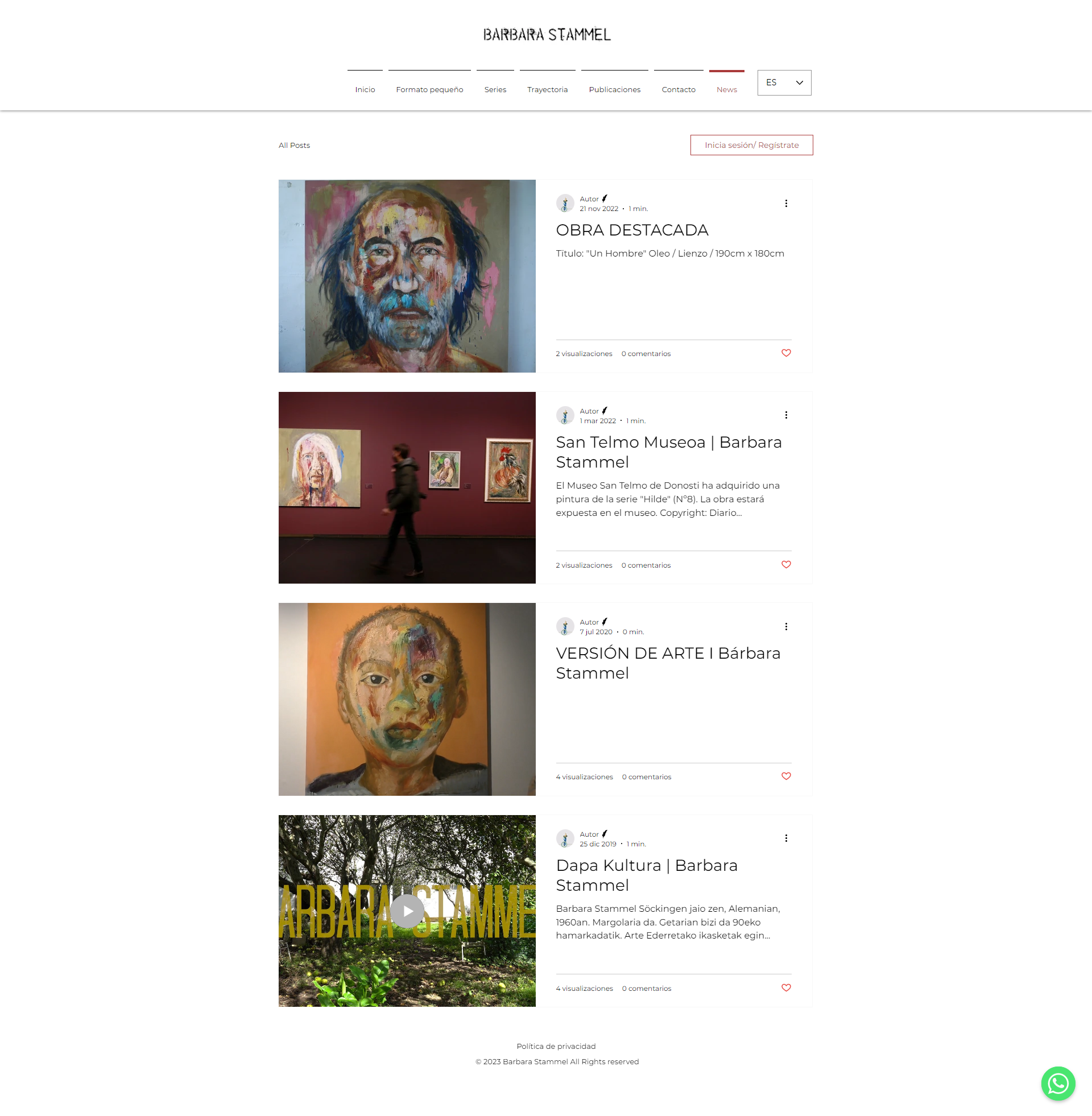Open more actions for OBRA DESTACADA post

(786, 204)
